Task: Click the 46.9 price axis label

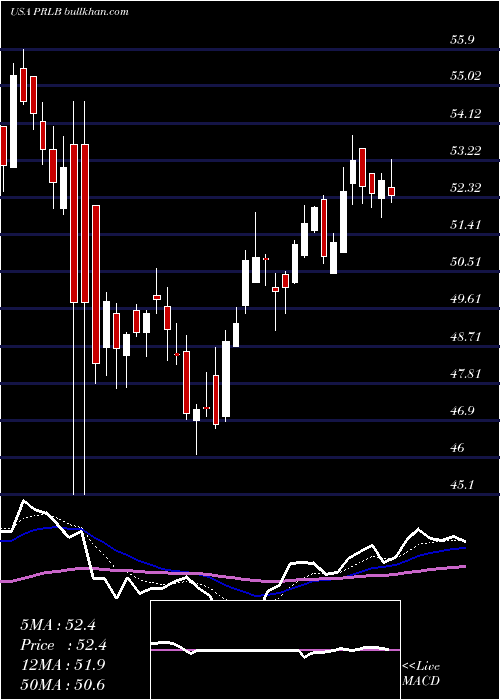Action: tap(462, 411)
